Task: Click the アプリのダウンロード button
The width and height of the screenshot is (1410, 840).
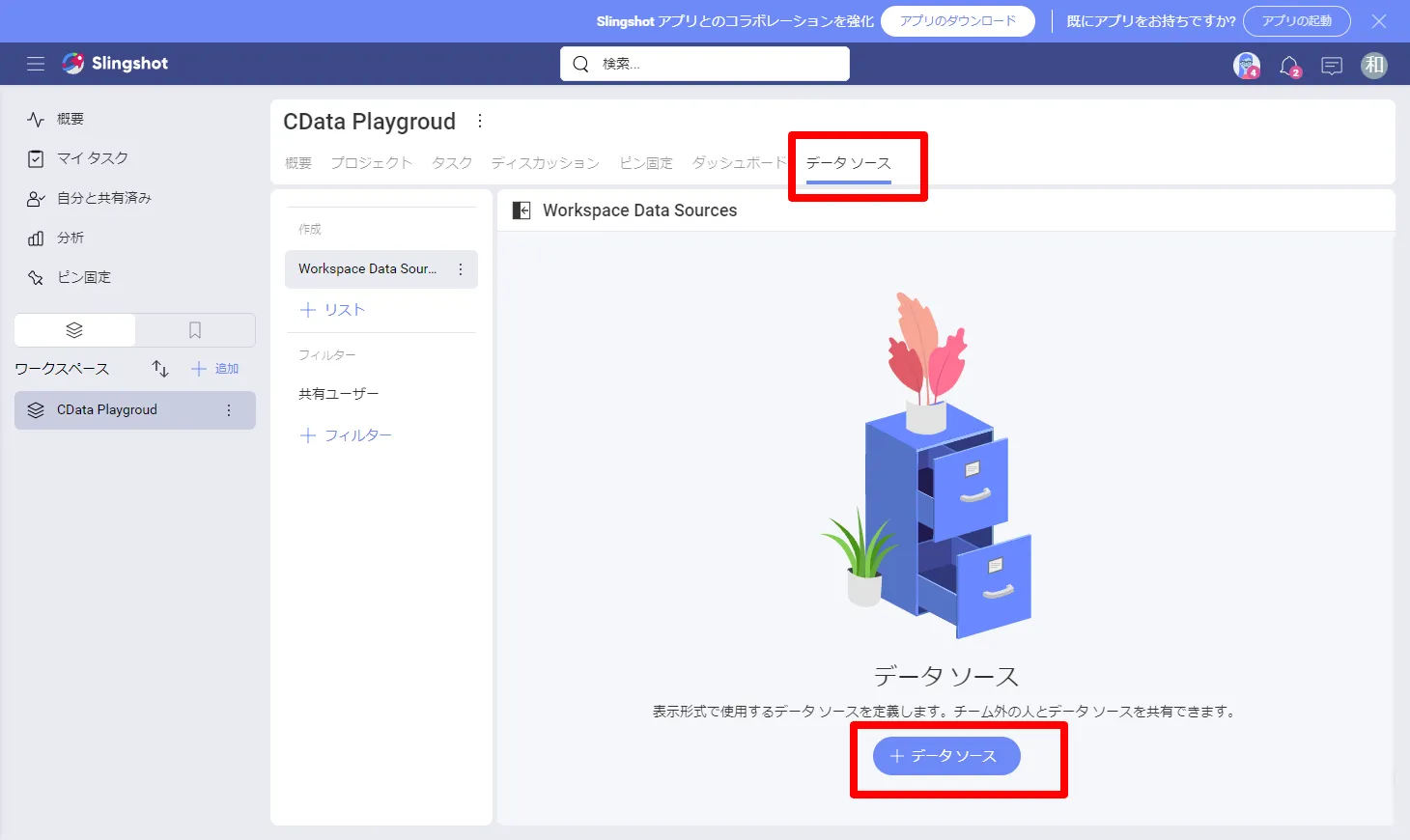Action: point(958,21)
